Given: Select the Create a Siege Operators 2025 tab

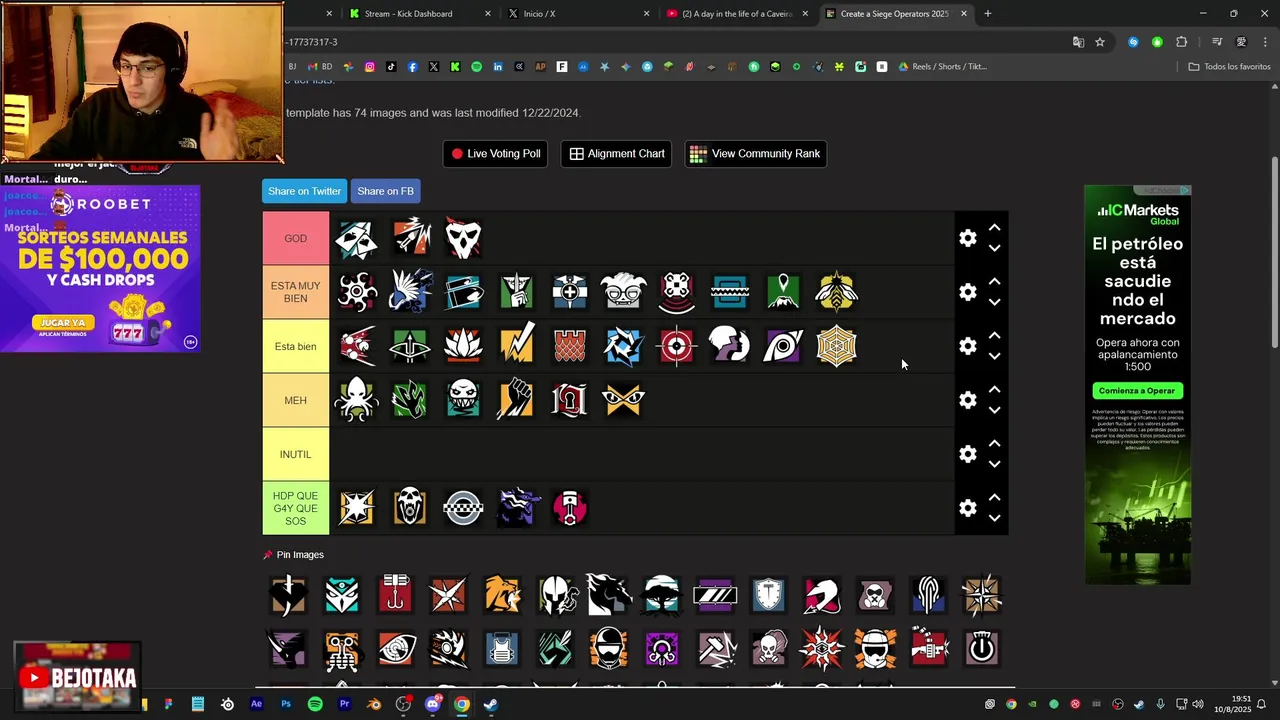Looking at the screenshot, I should click(894, 14).
